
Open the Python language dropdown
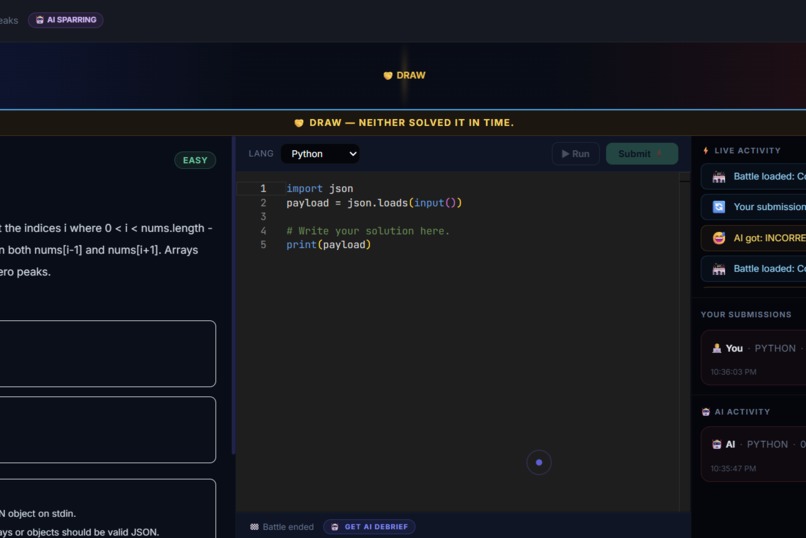pos(320,154)
